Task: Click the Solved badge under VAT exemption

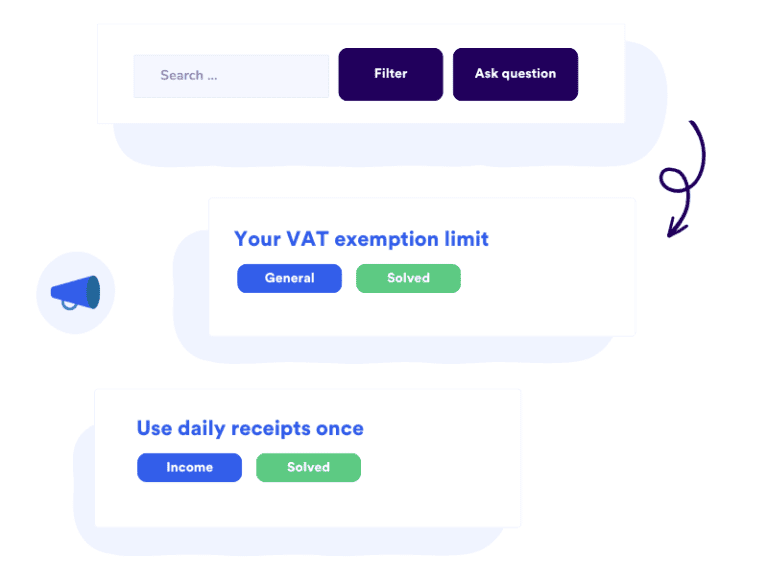Action: pyautogui.click(x=408, y=278)
